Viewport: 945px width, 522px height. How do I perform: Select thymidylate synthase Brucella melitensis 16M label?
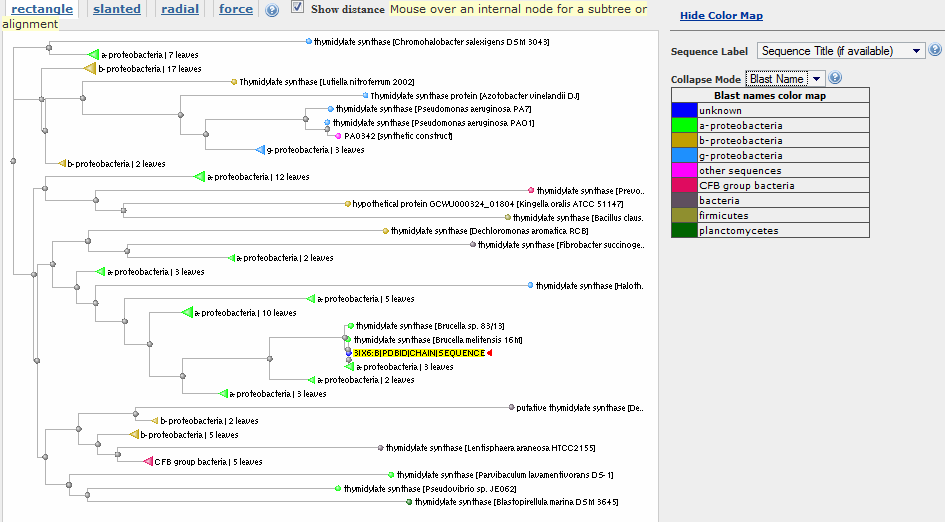[x=438, y=340]
